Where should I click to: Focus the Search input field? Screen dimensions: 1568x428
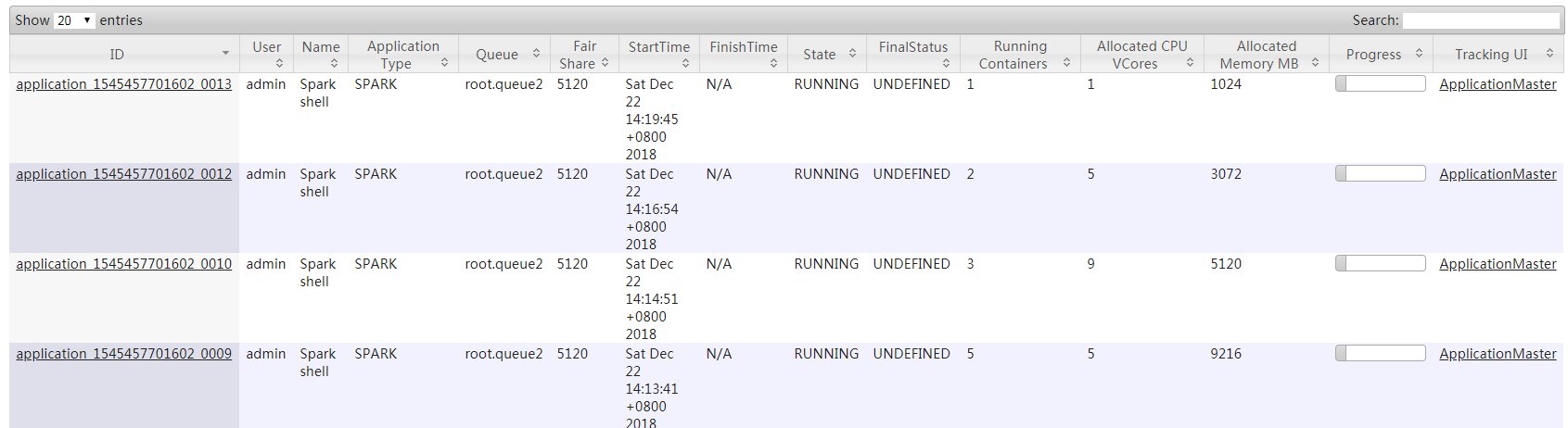point(1481,20)
